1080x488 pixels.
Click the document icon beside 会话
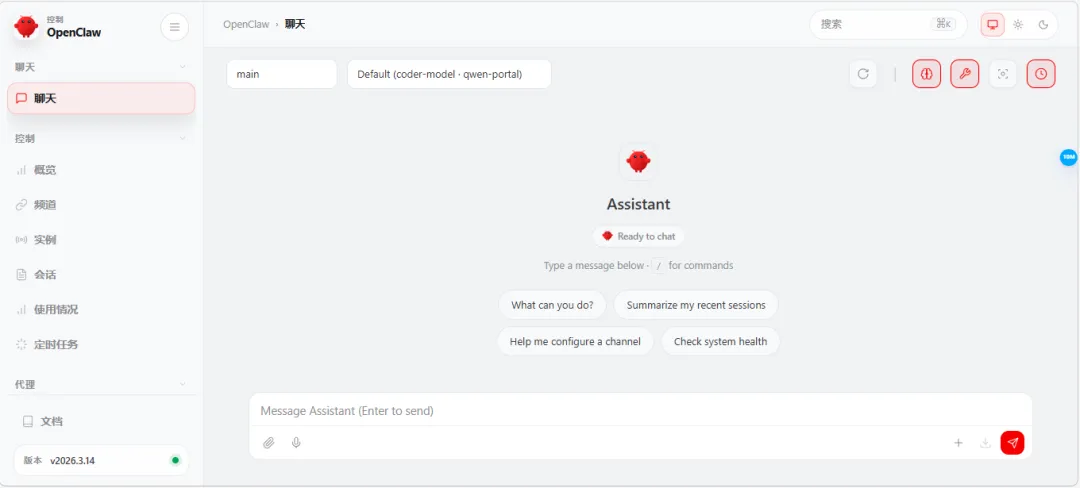(21, 275)
